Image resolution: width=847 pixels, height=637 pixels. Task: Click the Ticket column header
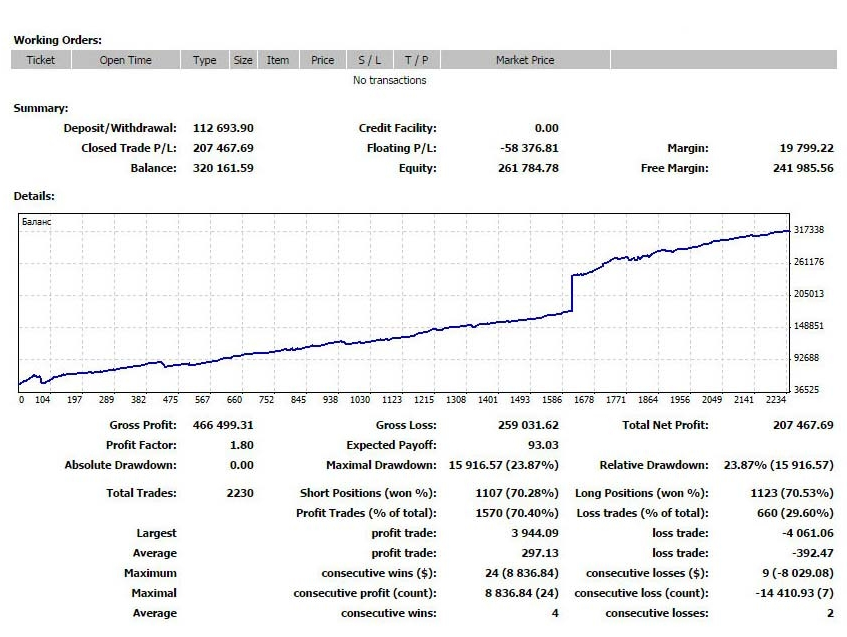[x=41, y=60]
